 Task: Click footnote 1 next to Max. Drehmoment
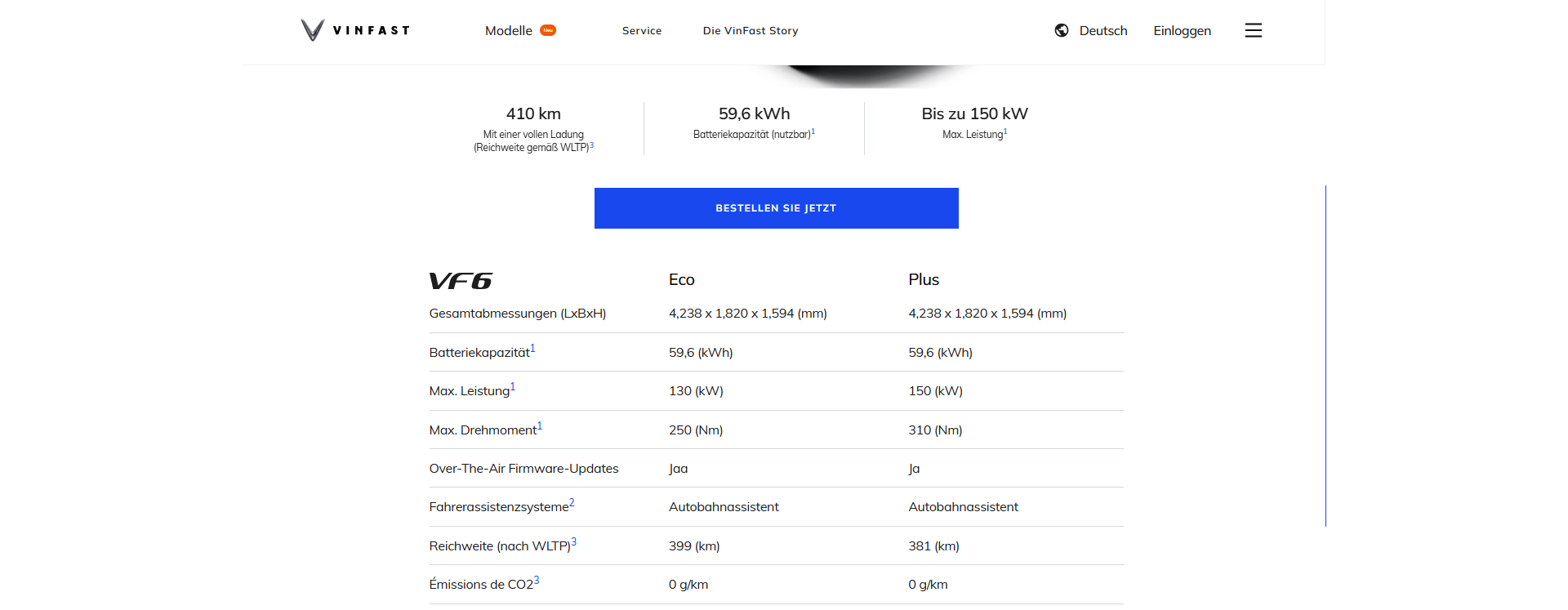click(539, 424)
